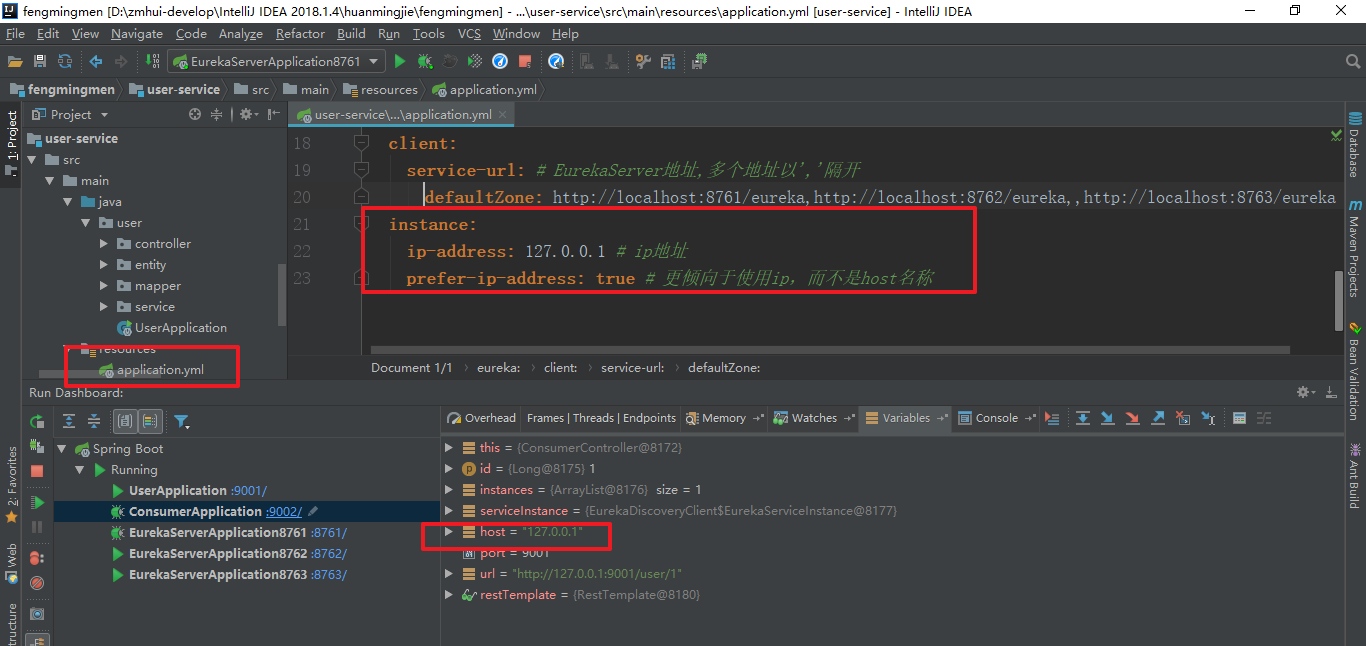Open the Ant Build side tool window
The height and width of the screenshot is (646, 1366).
coord(1355,476)
